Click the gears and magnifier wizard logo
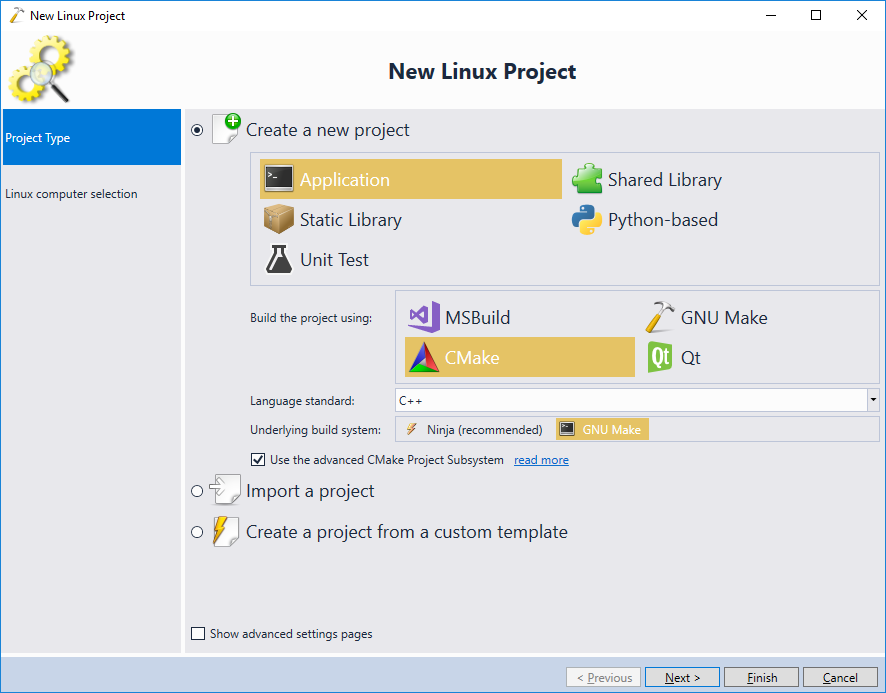 point(40,68)
